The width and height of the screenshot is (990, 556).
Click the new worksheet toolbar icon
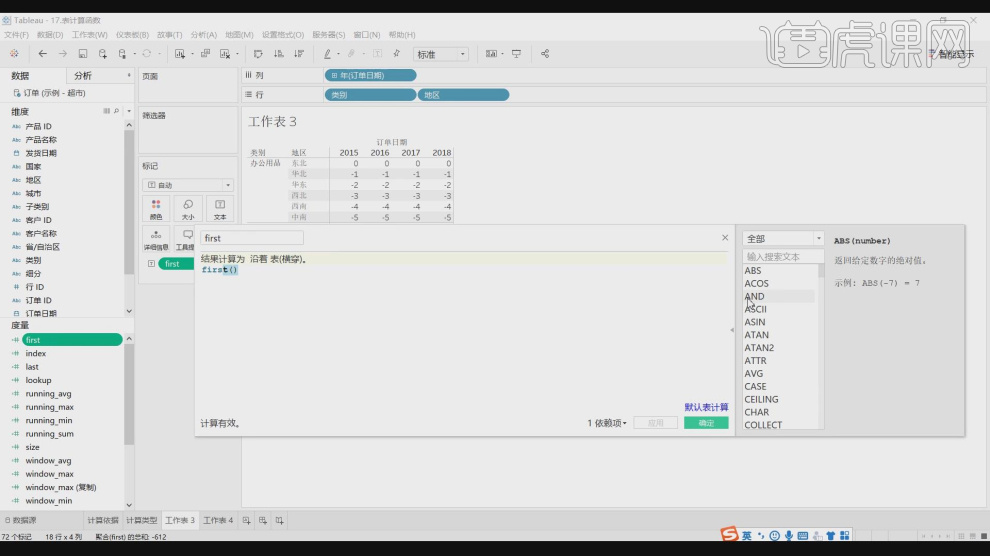180,54
